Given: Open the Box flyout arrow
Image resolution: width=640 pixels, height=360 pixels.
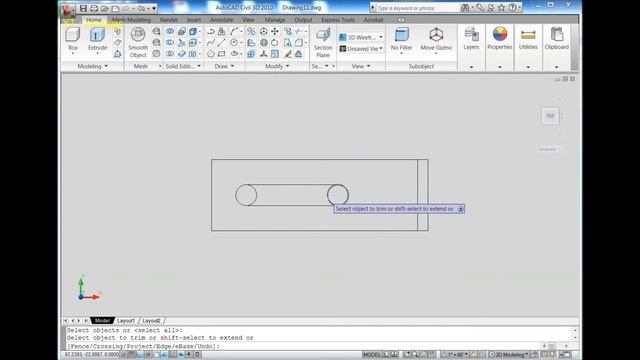Looking at the screenshot, I should tap(73, 53).
